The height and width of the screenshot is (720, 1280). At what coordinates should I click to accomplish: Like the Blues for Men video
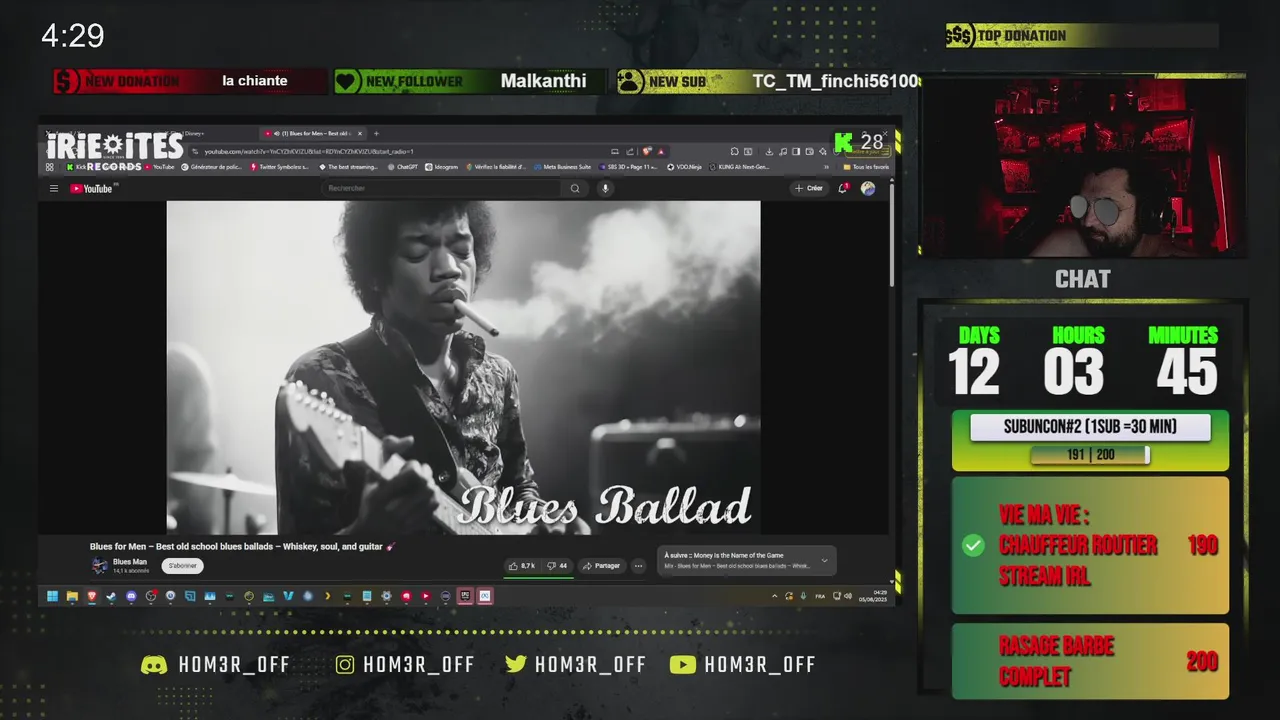pyautogui.click(x=521, y=566)
